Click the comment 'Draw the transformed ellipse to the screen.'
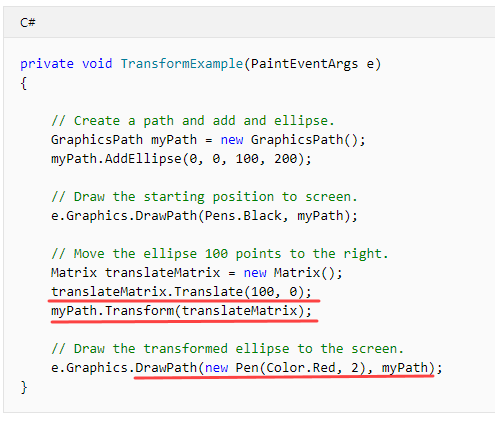Screen dimensions: 495x423 227,349
